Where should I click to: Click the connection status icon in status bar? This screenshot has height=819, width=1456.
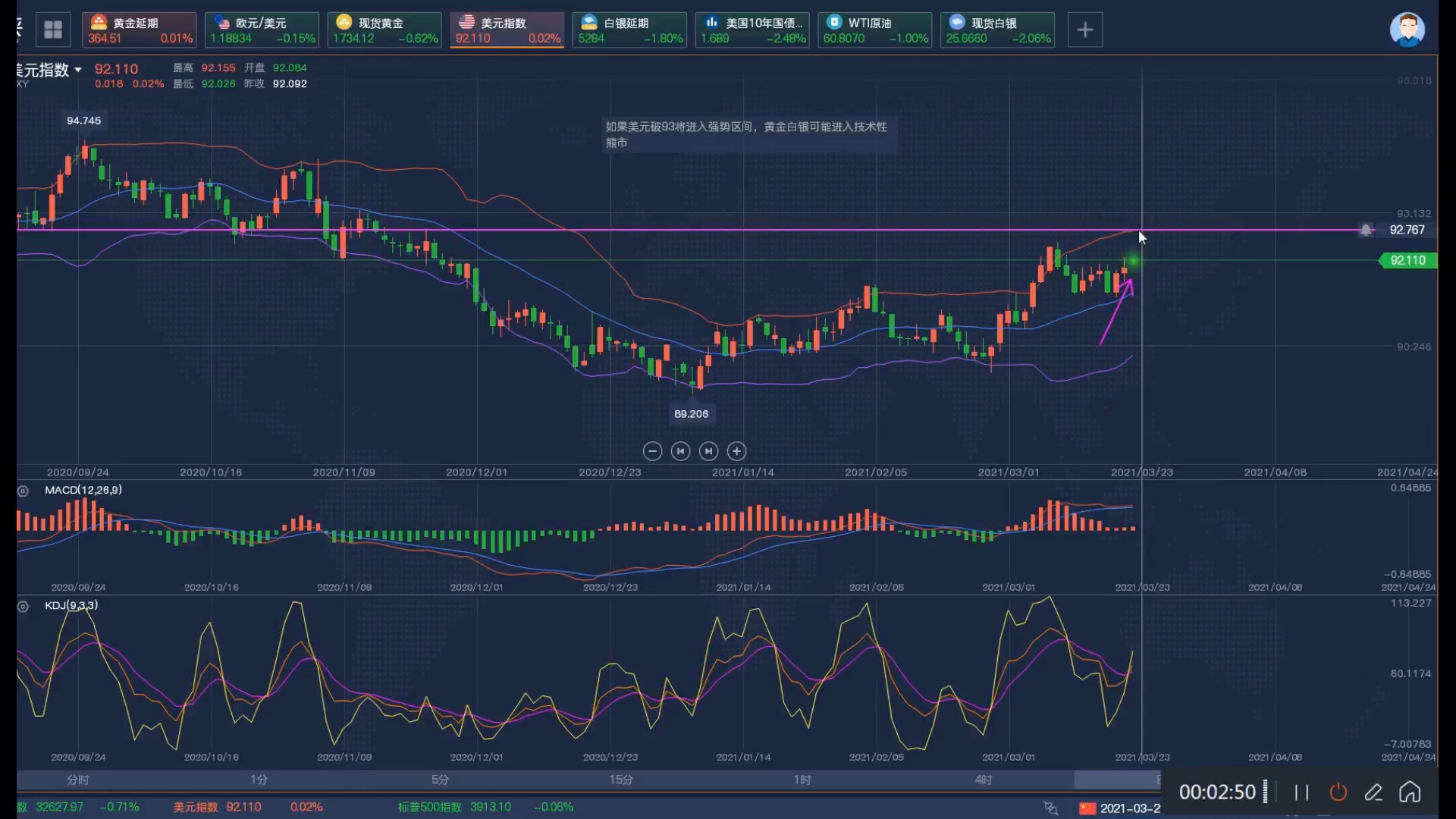(1050, 808)
